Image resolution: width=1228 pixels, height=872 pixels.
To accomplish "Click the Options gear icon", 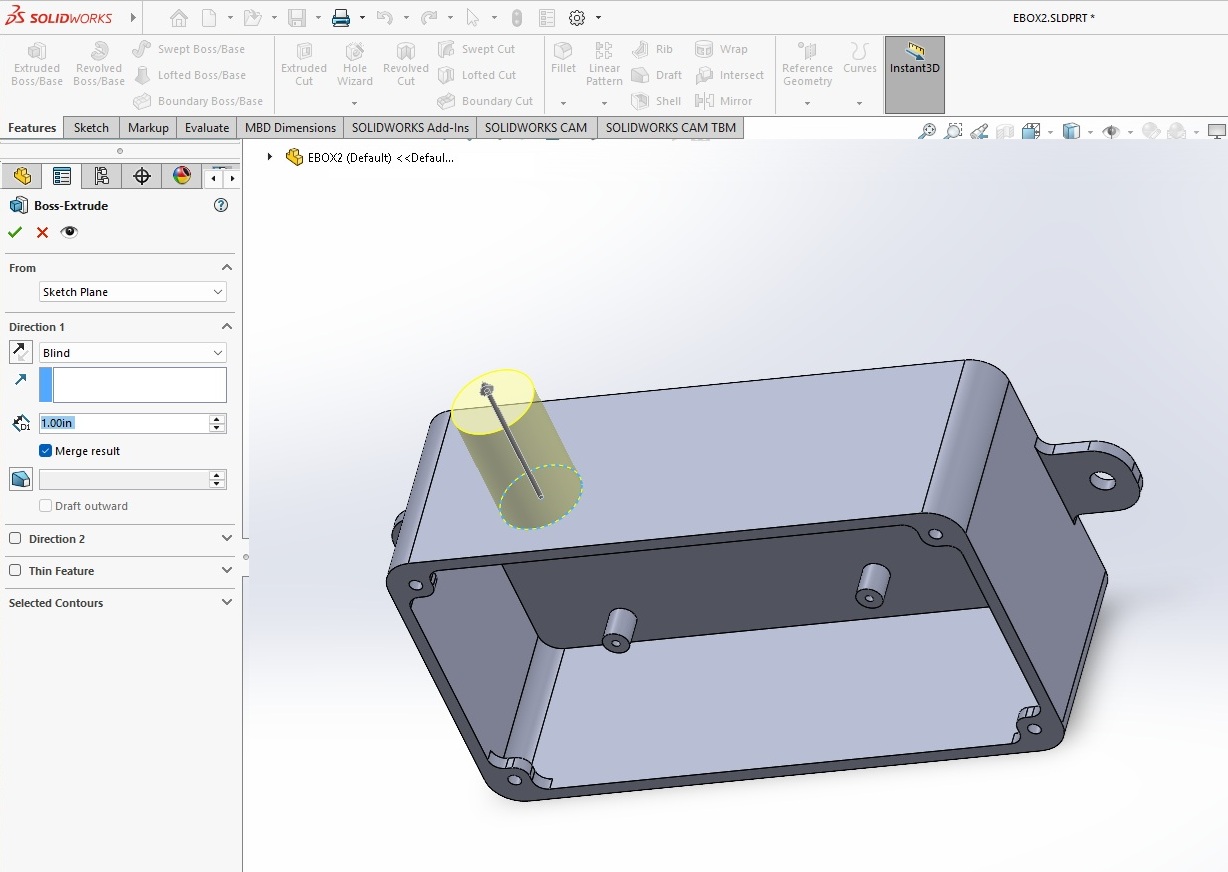I will click(577, 18).
